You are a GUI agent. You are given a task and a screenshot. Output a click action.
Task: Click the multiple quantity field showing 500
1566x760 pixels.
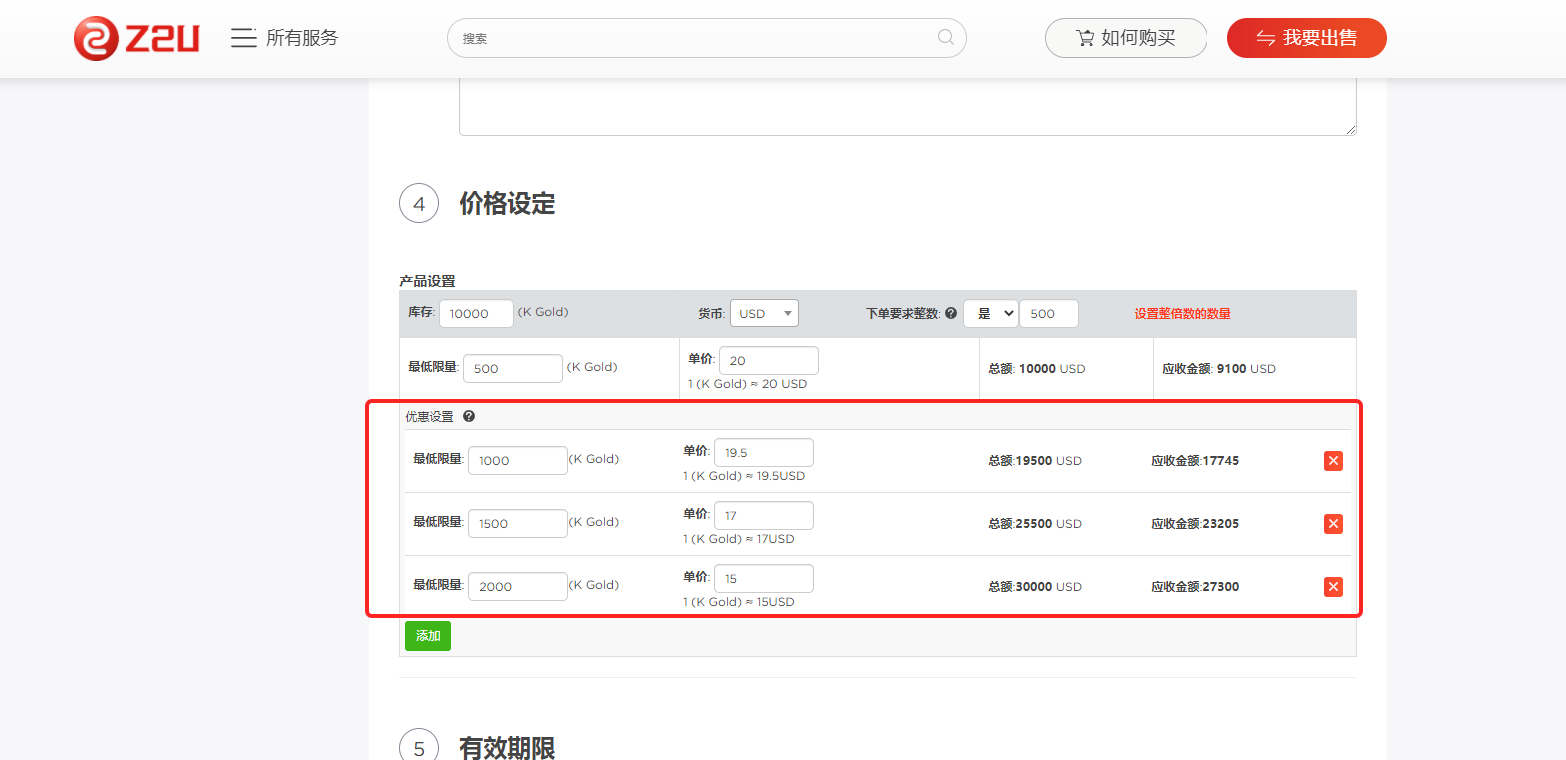click(1048, 313)
